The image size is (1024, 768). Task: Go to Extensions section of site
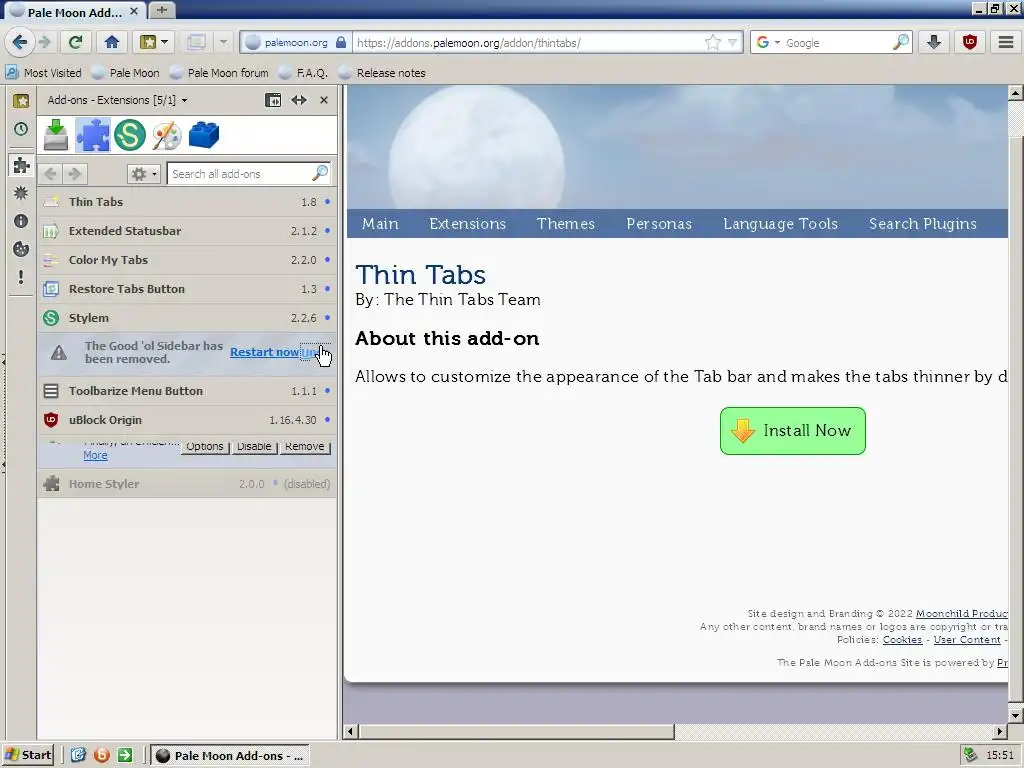point(468,224)
